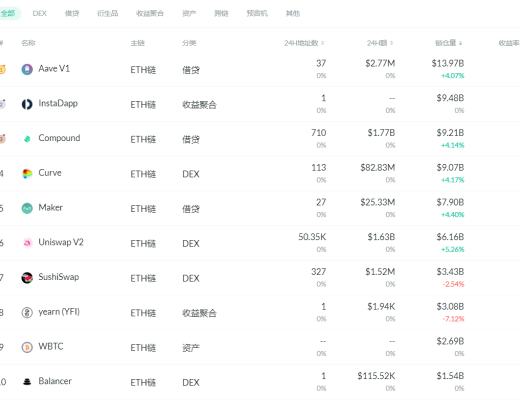Click Compound's $9.21B locked value
This screenshot has width=520, height=400.
coord(450,133)
